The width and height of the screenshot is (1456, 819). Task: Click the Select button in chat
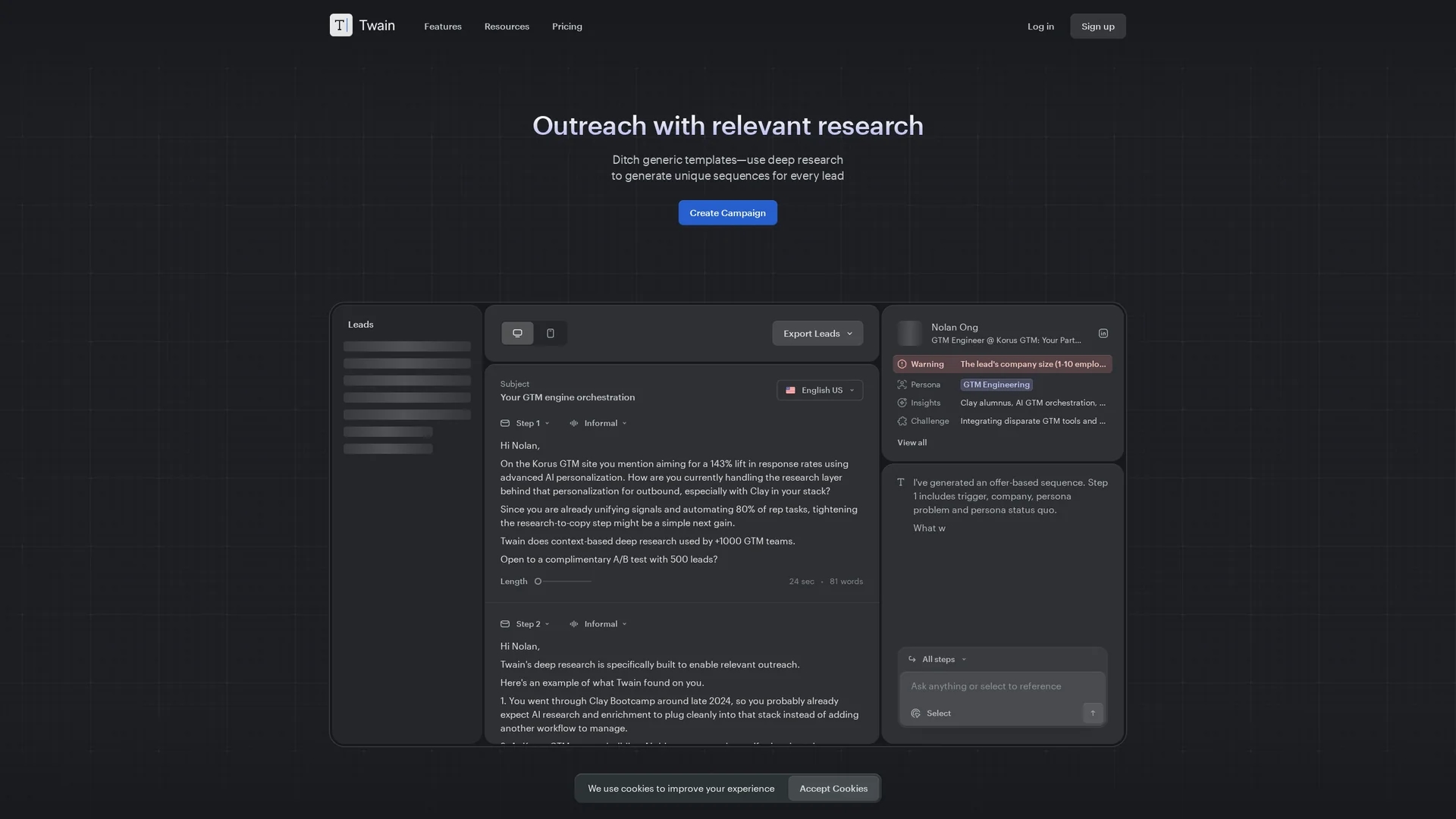(x=930, y=714)
